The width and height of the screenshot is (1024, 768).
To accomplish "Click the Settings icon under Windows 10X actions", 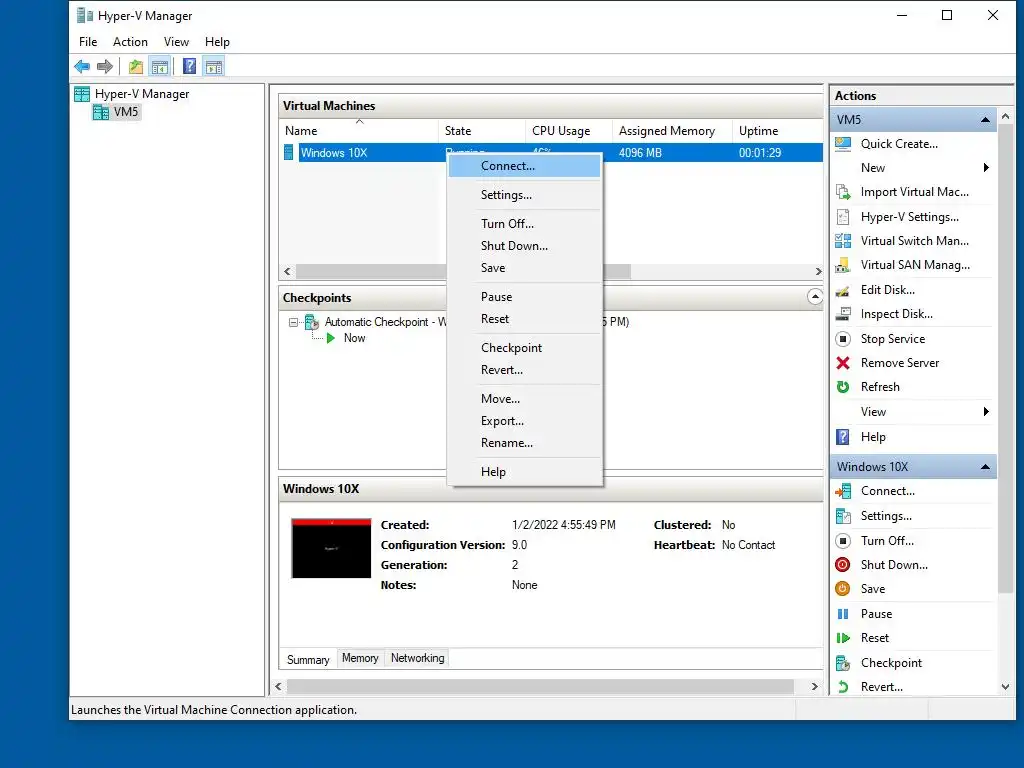I will 843,516.
